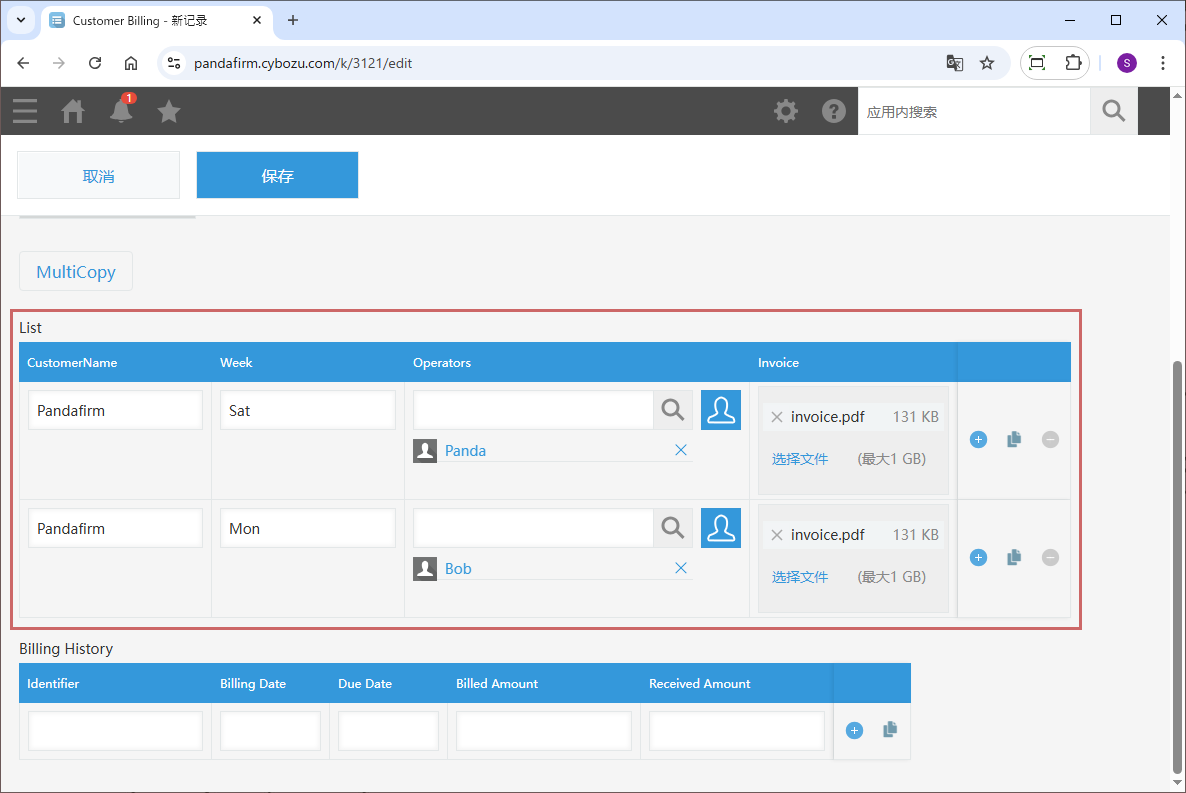Open the help question mark menu

pyautogui.click(x=834, y=111)
